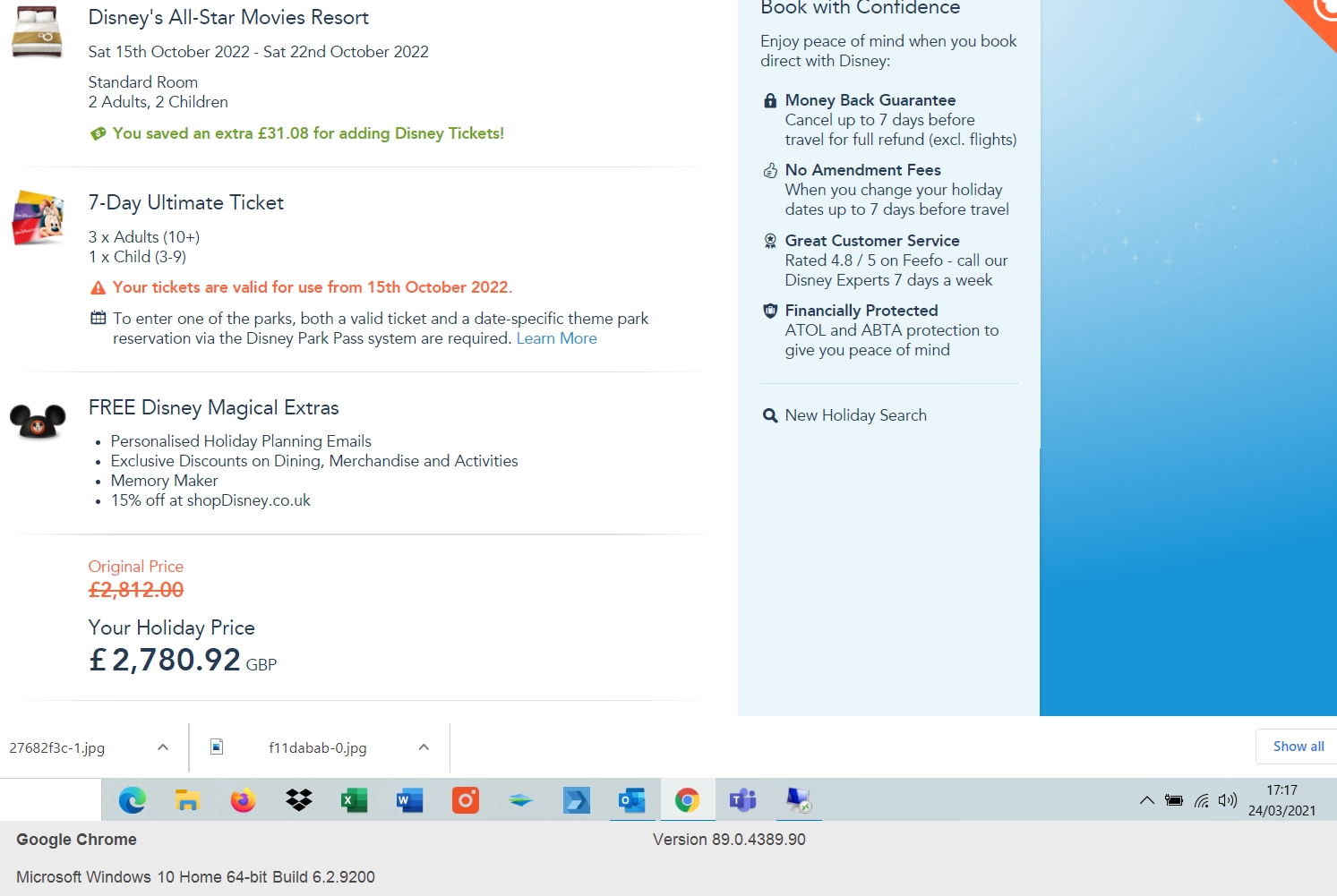The image size is (1337, 896).
Task: Click the park reservation calendar icon
Action: [99, 318]
